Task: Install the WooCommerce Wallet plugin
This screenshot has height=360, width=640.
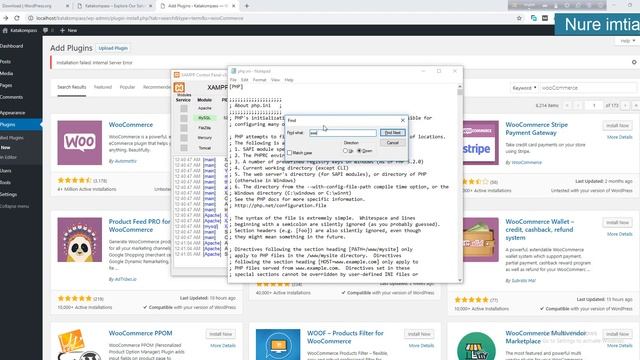Action: tap(617, 222)
